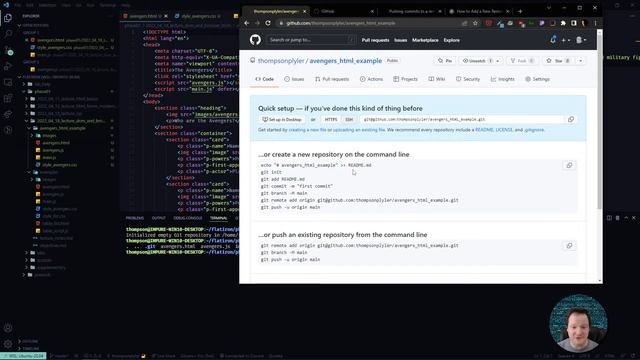Open the repository Security tab
Screen dimensions: 640x360
click(468, 79)
